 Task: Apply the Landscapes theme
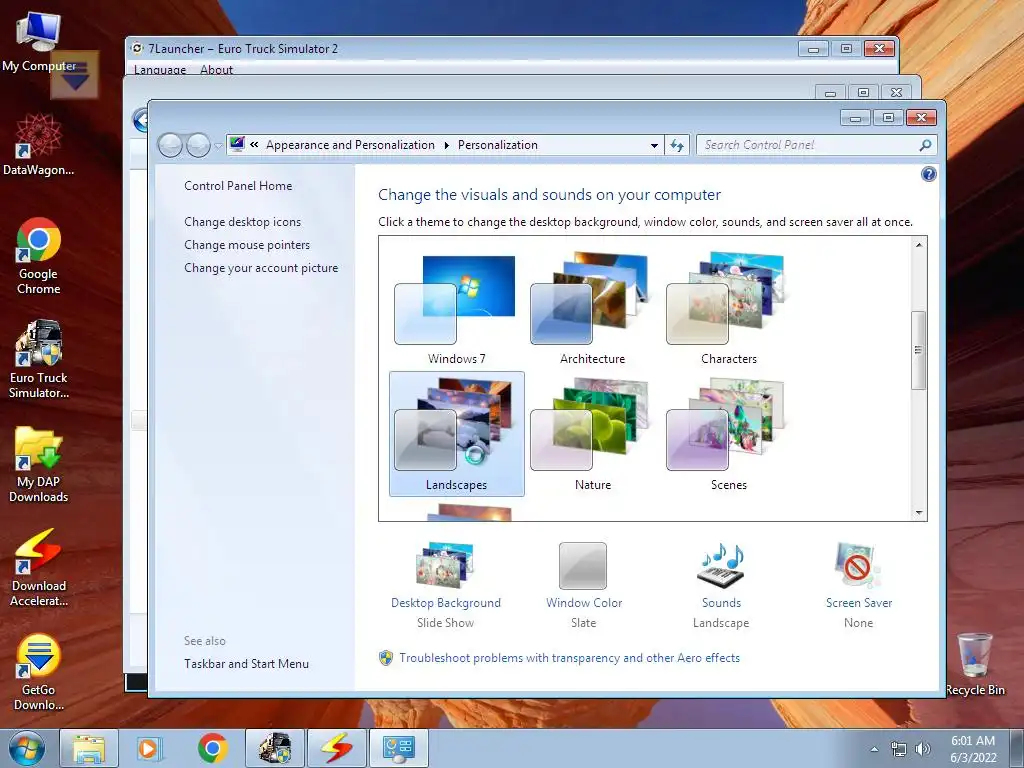click(x=456, y=434)
